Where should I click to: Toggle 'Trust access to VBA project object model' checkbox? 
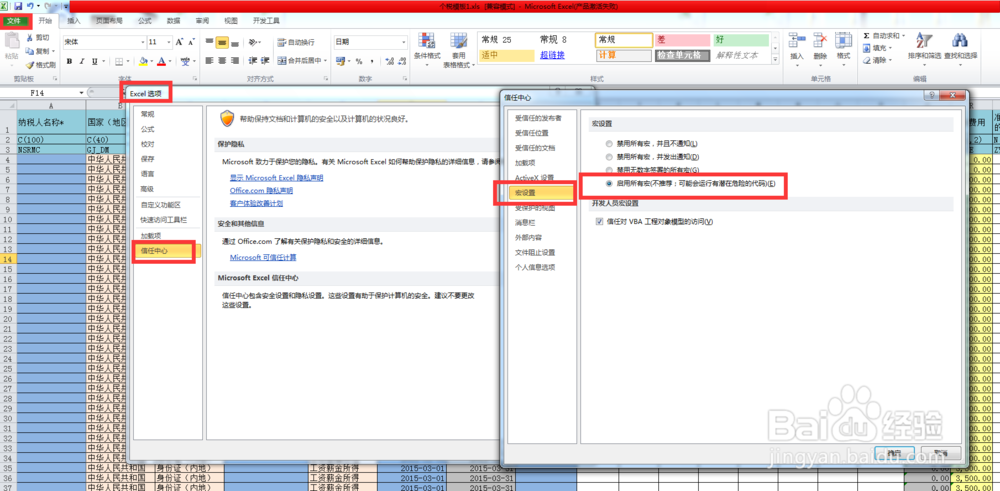(x=599, y=221)
